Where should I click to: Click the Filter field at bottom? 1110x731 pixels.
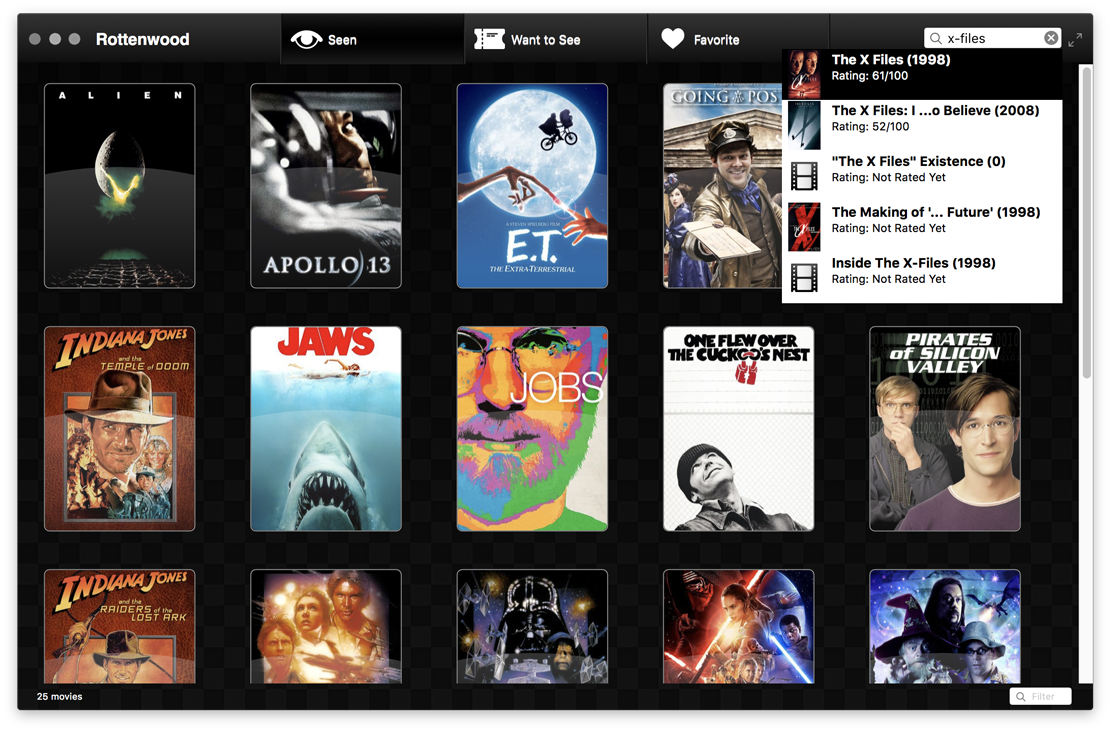click(1041, 696)
